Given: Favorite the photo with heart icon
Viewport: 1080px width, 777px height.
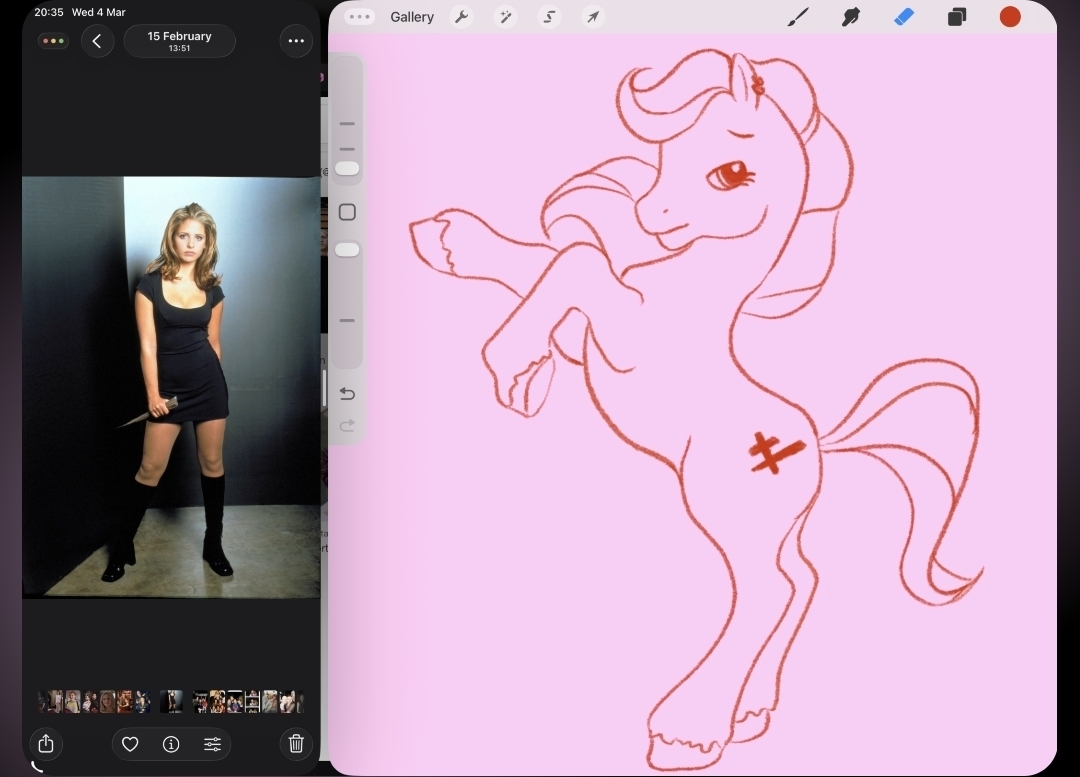Looking at the screenshot, I should click(x=130, y=744).
